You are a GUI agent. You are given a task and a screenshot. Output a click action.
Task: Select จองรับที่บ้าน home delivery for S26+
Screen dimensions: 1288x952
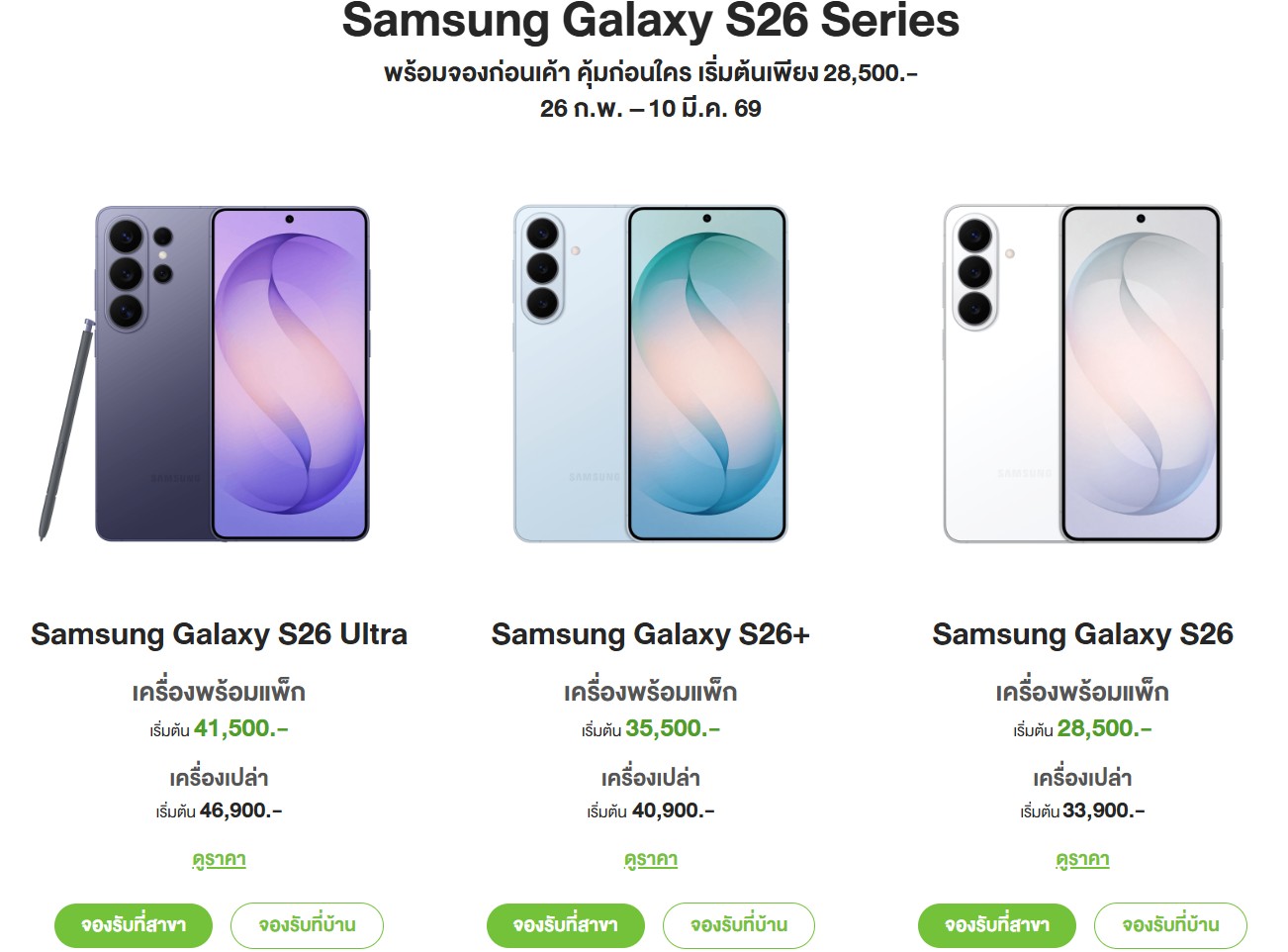pyautogui.click(x=738, y=925)
